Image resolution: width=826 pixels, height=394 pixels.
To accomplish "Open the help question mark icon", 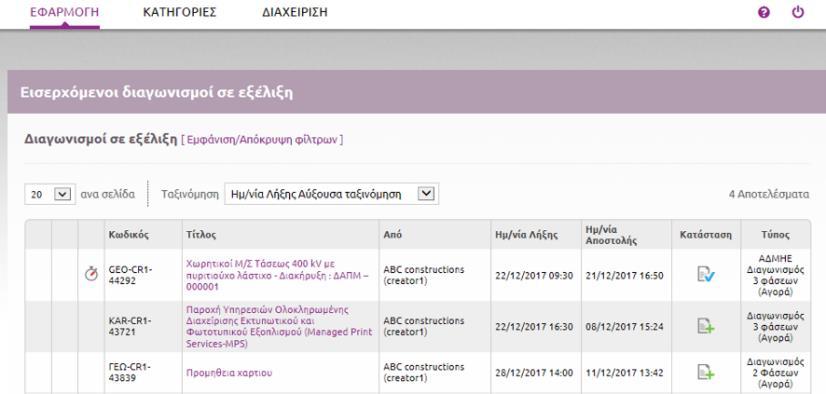I will (x=763, y=13).
